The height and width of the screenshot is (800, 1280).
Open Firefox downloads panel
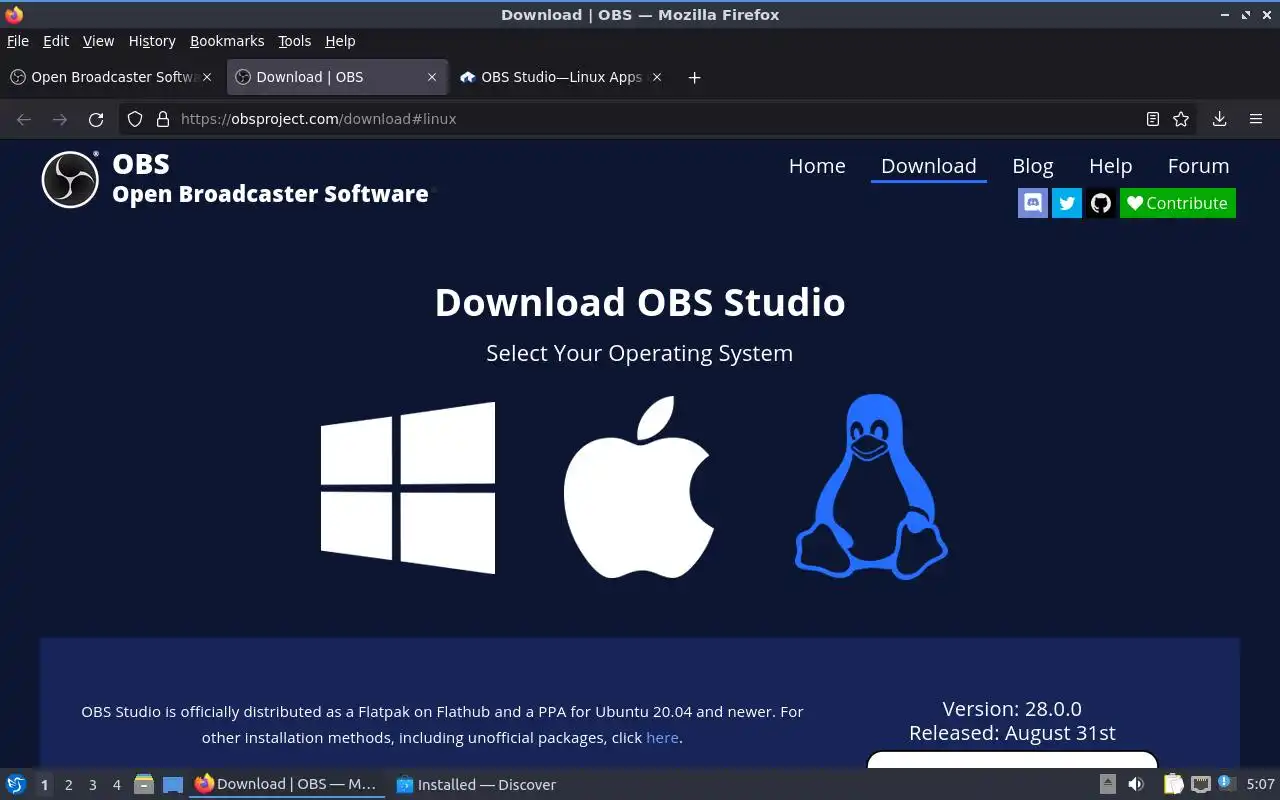pyautogui.click(x=1219, y=119)
